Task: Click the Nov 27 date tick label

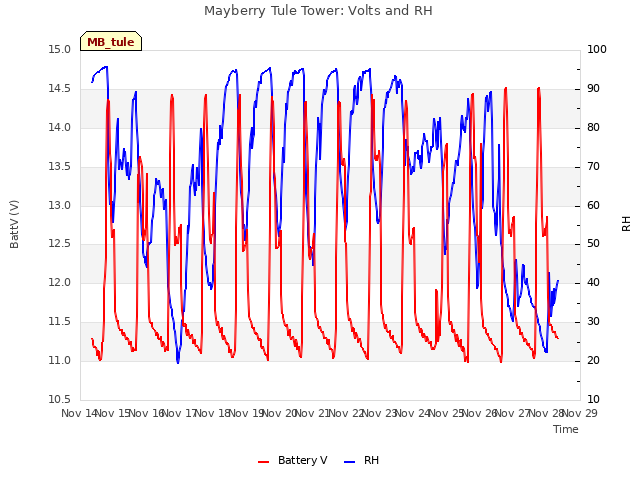Action: [x=513, y=413]
